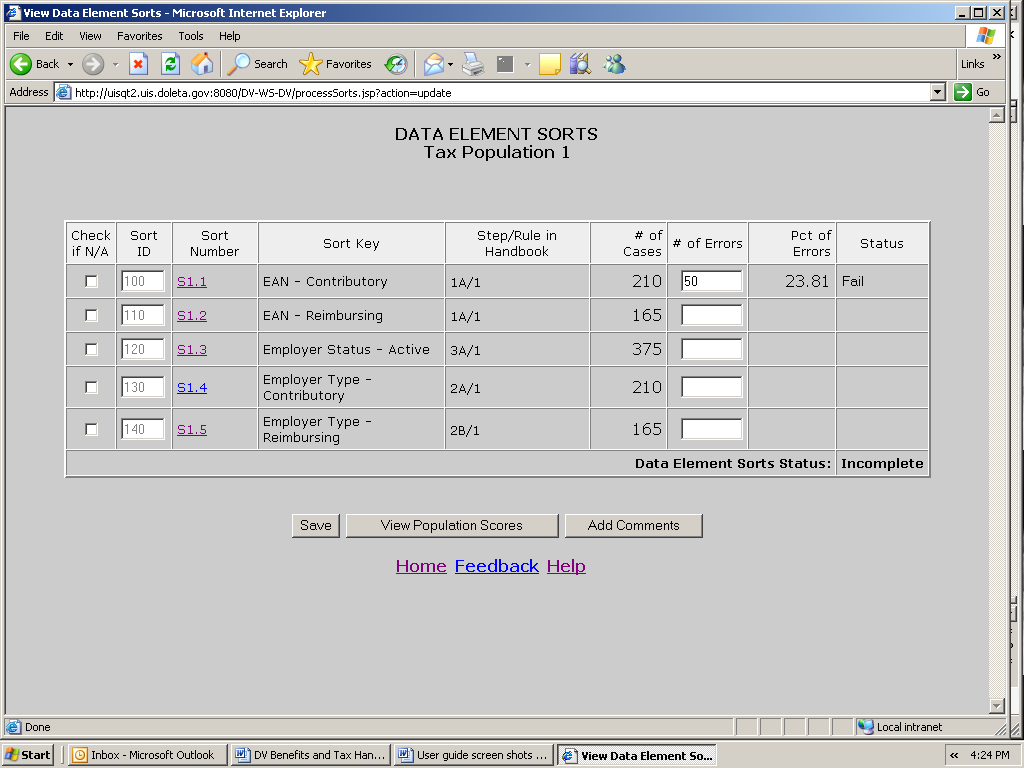Open the History toolbar icon
The image size is (1024, 768).
point(396,64)
